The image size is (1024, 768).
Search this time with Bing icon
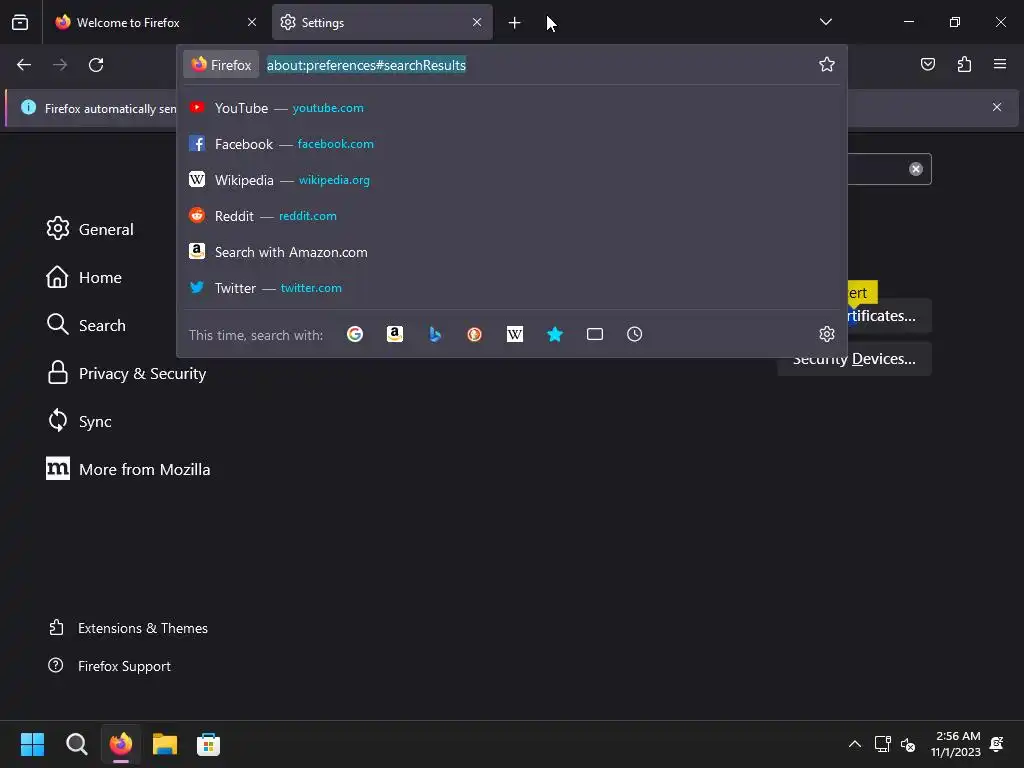(435, 334)
